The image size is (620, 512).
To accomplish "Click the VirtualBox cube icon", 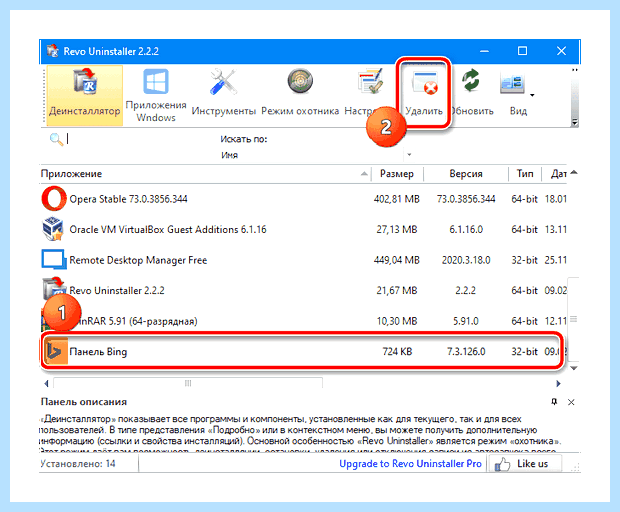I will (x=53, y=229).
